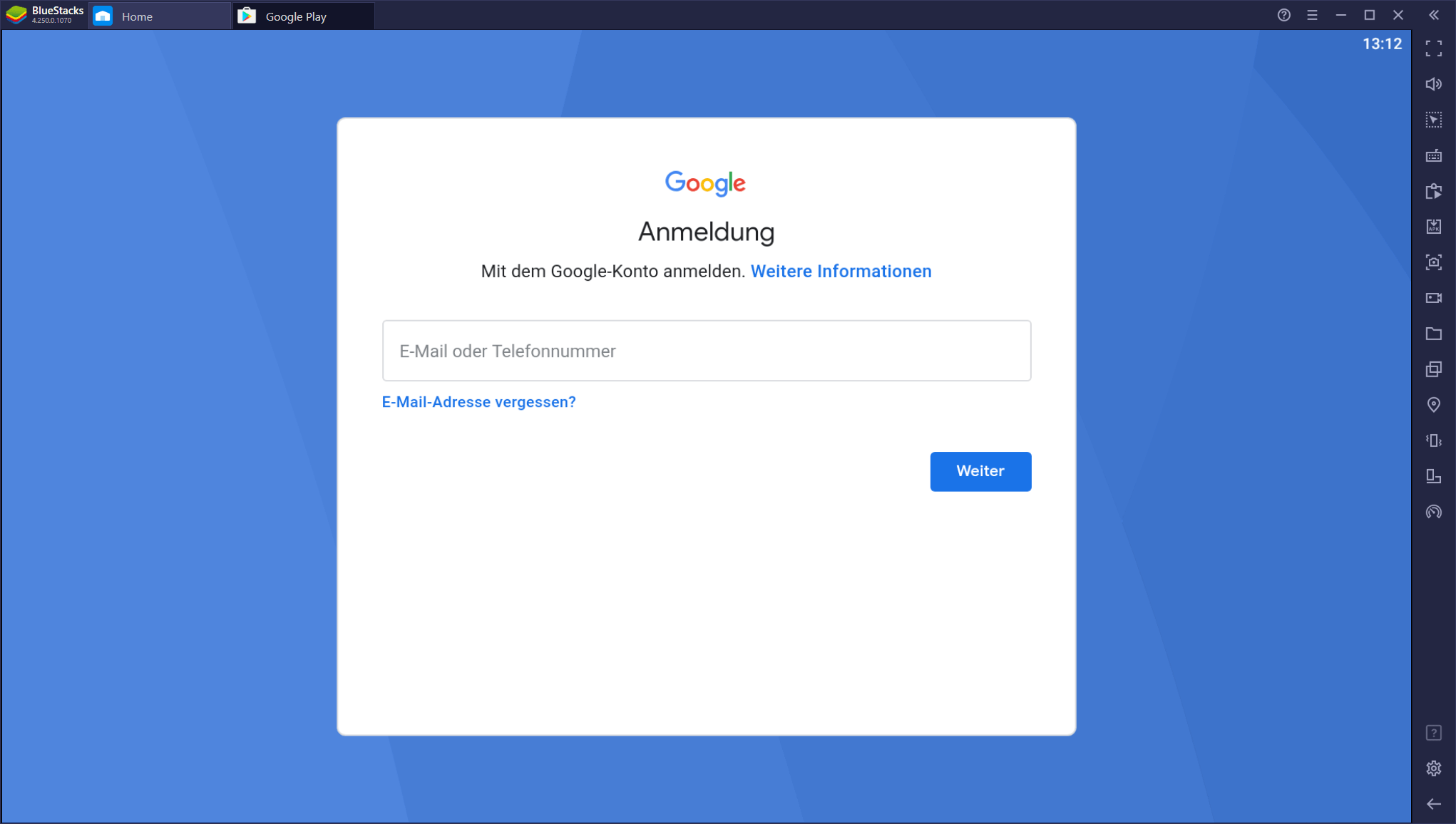Image resolution: width=1456 pixels, height=824 pixels.
Task: Click the shake device icon
Action: coord(1433,441)
